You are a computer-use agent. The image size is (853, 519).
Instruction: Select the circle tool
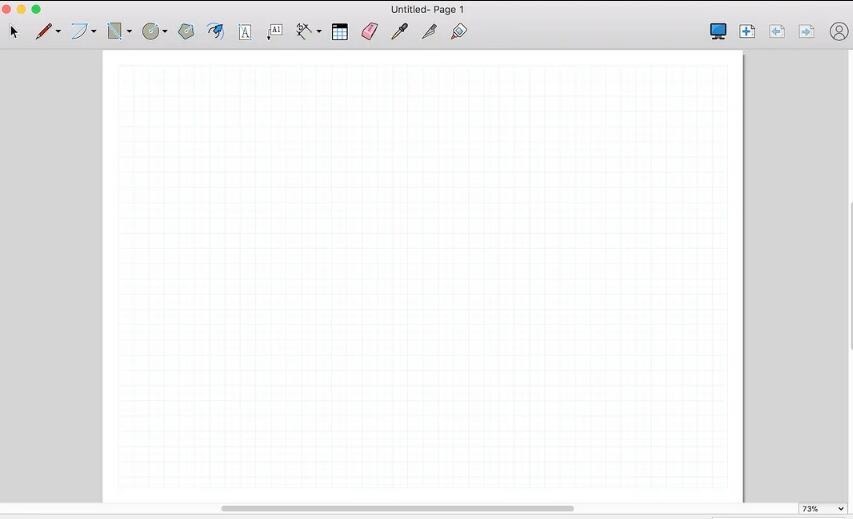pyautogui.click(x=151, y=32)
